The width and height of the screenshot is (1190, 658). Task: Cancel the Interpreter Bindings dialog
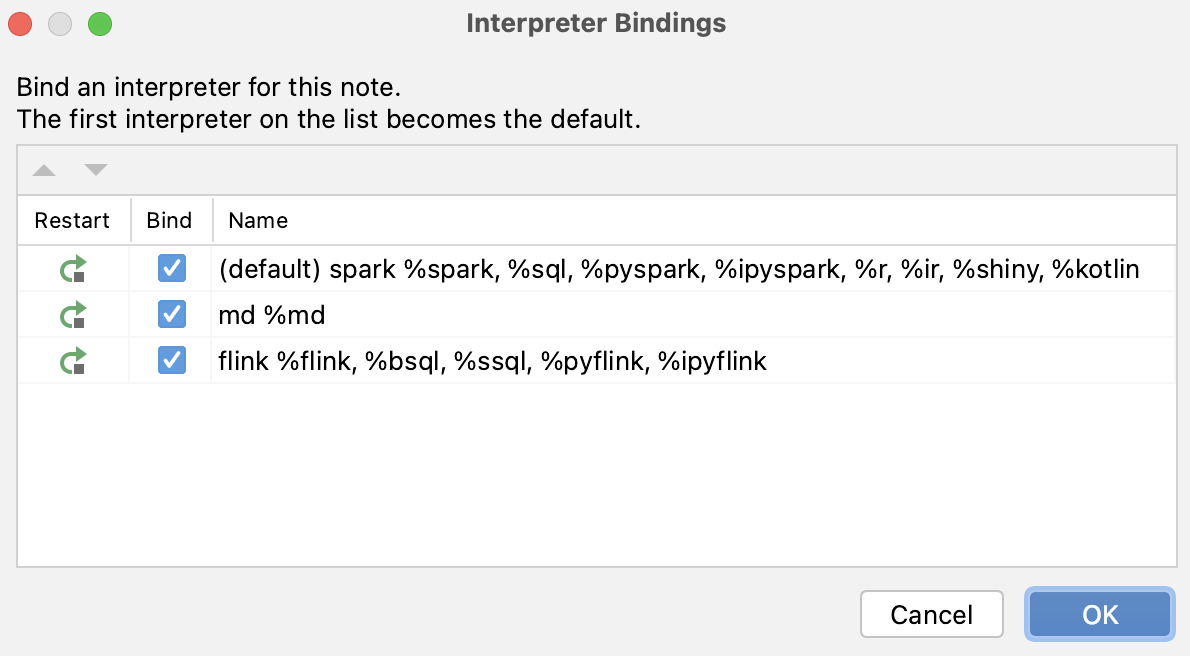(x=932, y=614)
